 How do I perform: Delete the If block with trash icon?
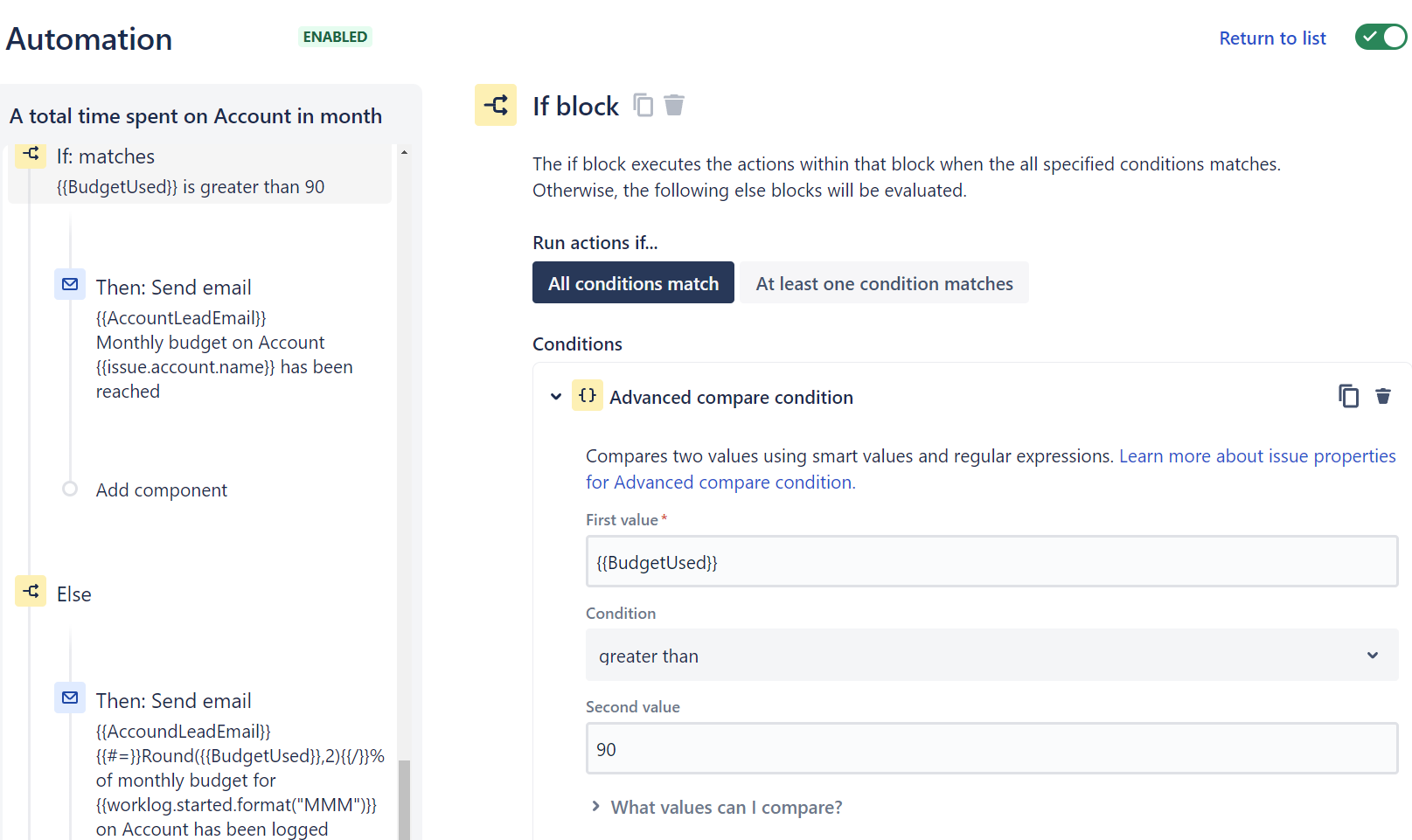point(674,106)
